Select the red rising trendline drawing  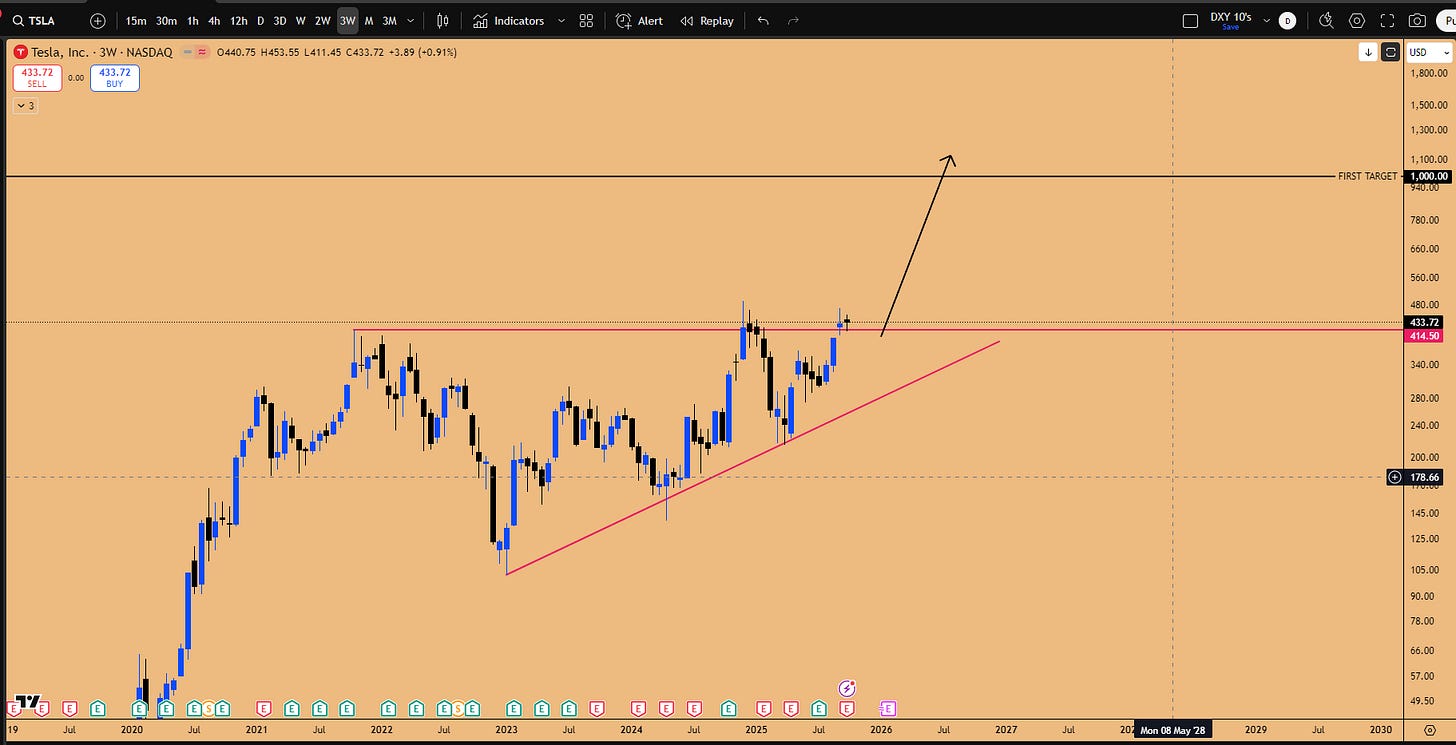[753, 458]
